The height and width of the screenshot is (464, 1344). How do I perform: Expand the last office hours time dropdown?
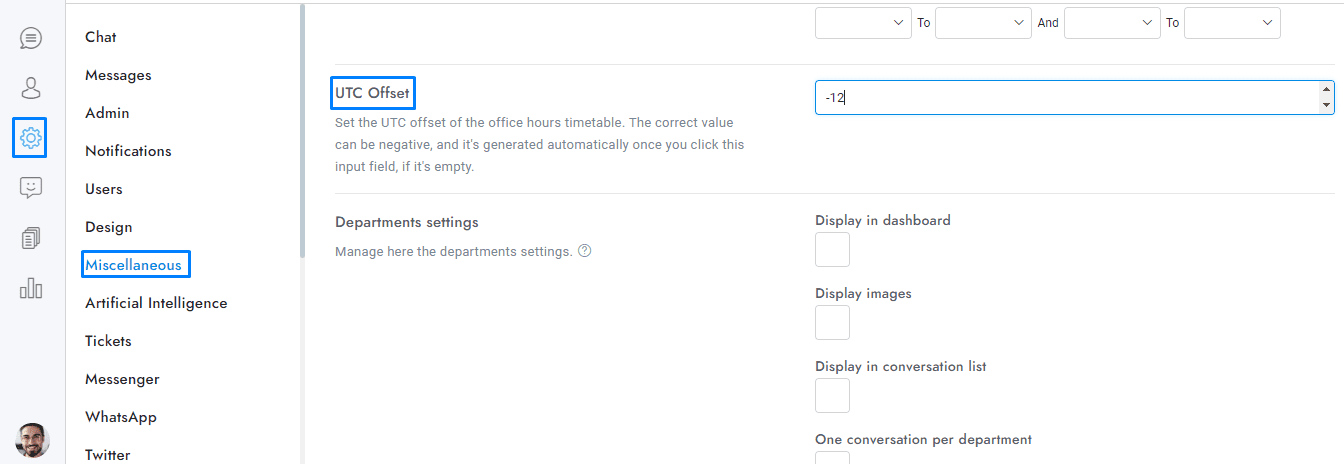click(x=1232, y=23)
